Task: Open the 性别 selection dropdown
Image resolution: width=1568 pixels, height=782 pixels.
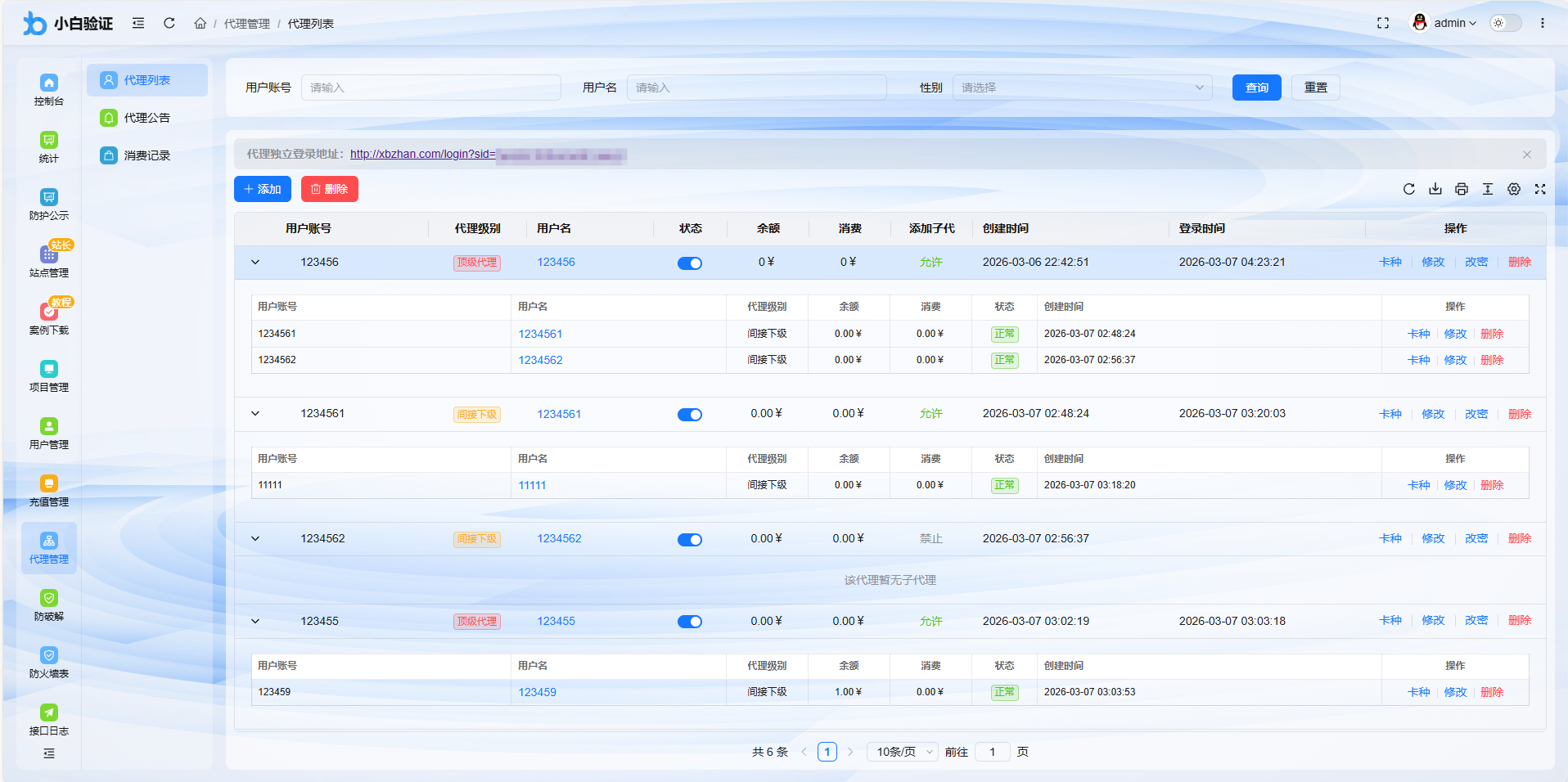Action: pyautogui.click(x=1082, y=87)
